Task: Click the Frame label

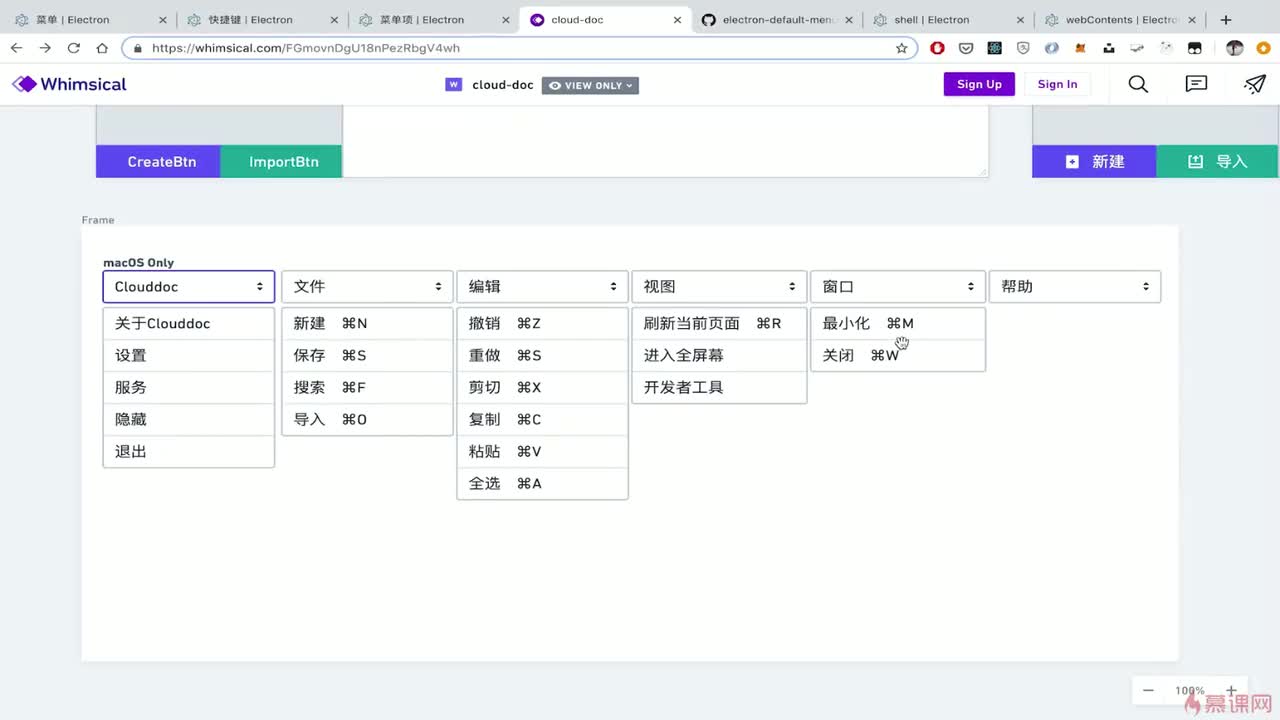Action: click(98, 220)
